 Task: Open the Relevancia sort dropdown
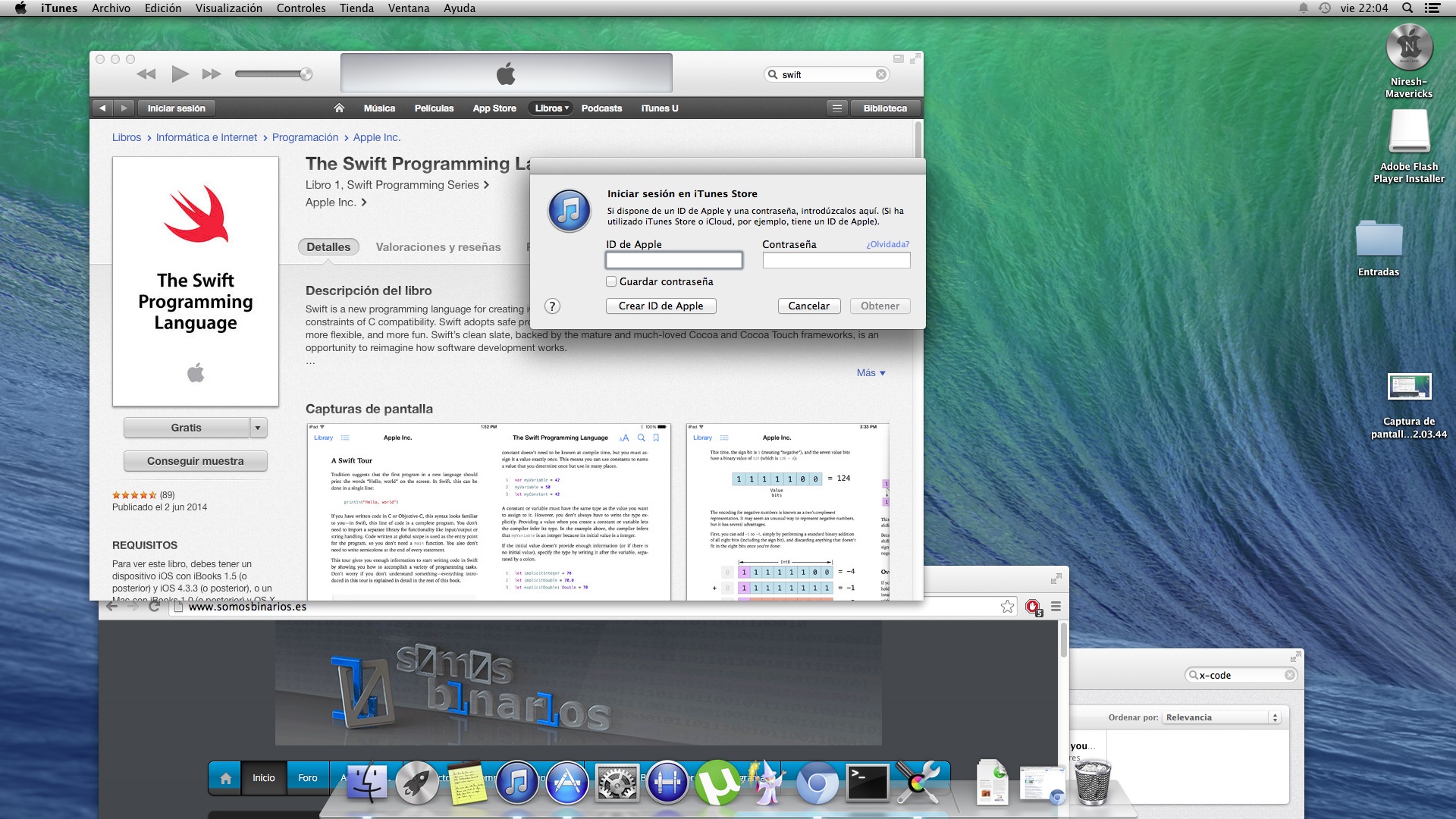click(1222, 717)
